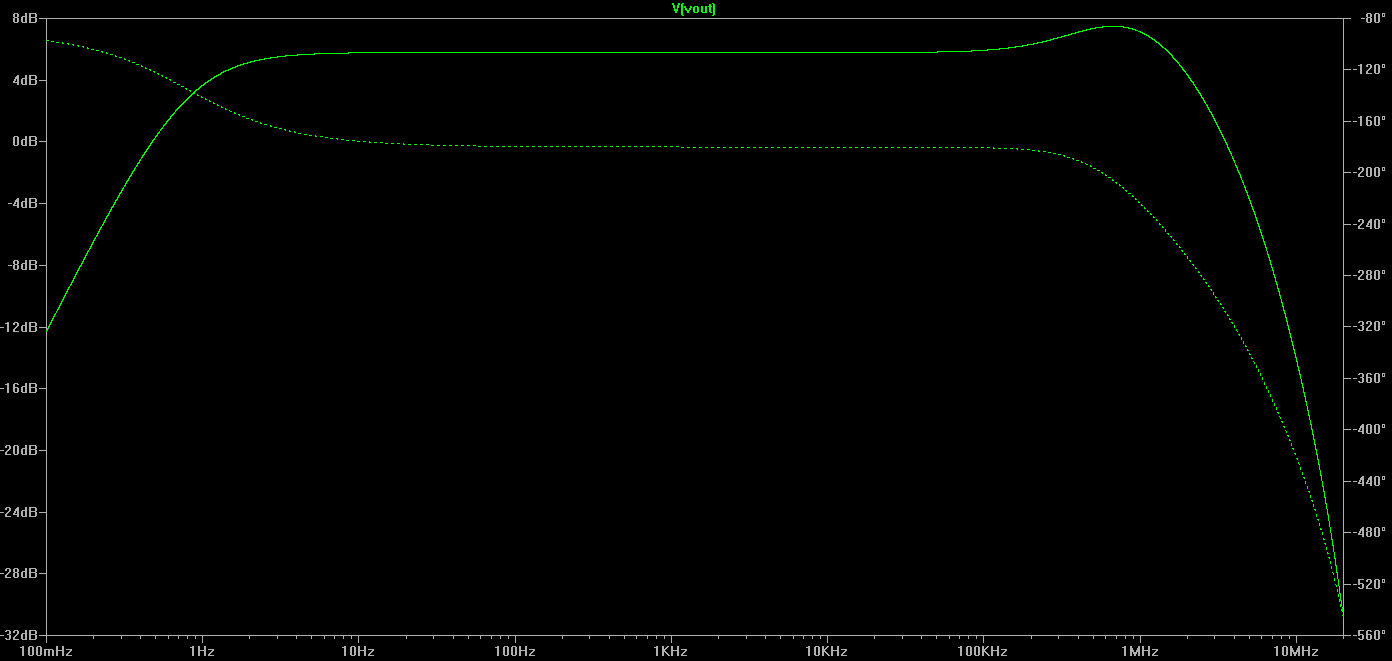Click the -24dB magnitude axis label
The image size is (1392, 661).
coord(21,512)
